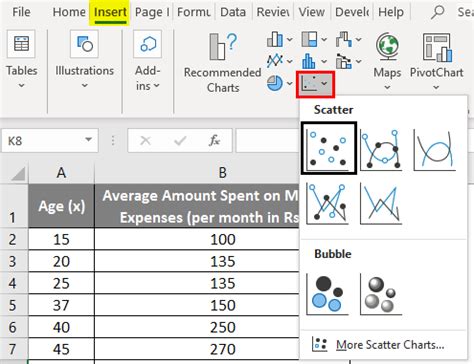Insert a 2-D Bubble chart
This screenshot has height=364, width=474.
tap(327, 294)
